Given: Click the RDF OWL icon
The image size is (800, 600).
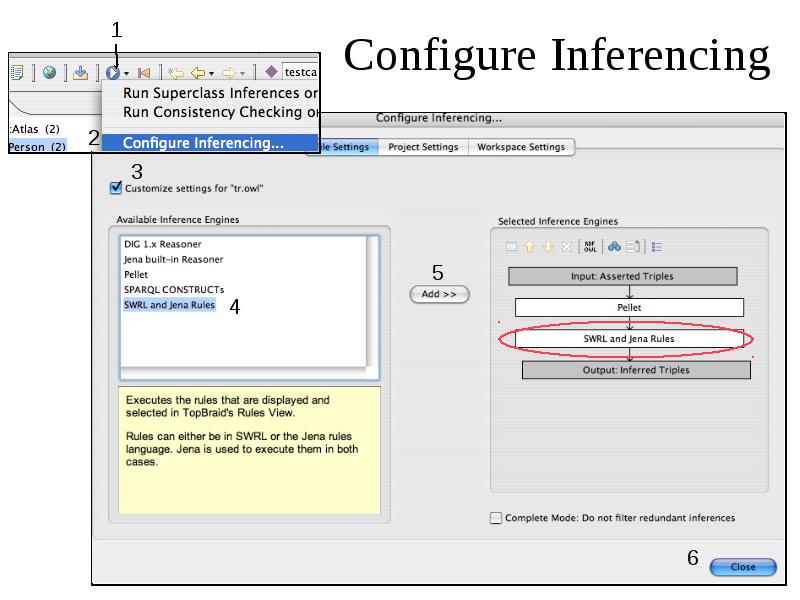Looking at the screenshot, I should pos(590,247).
